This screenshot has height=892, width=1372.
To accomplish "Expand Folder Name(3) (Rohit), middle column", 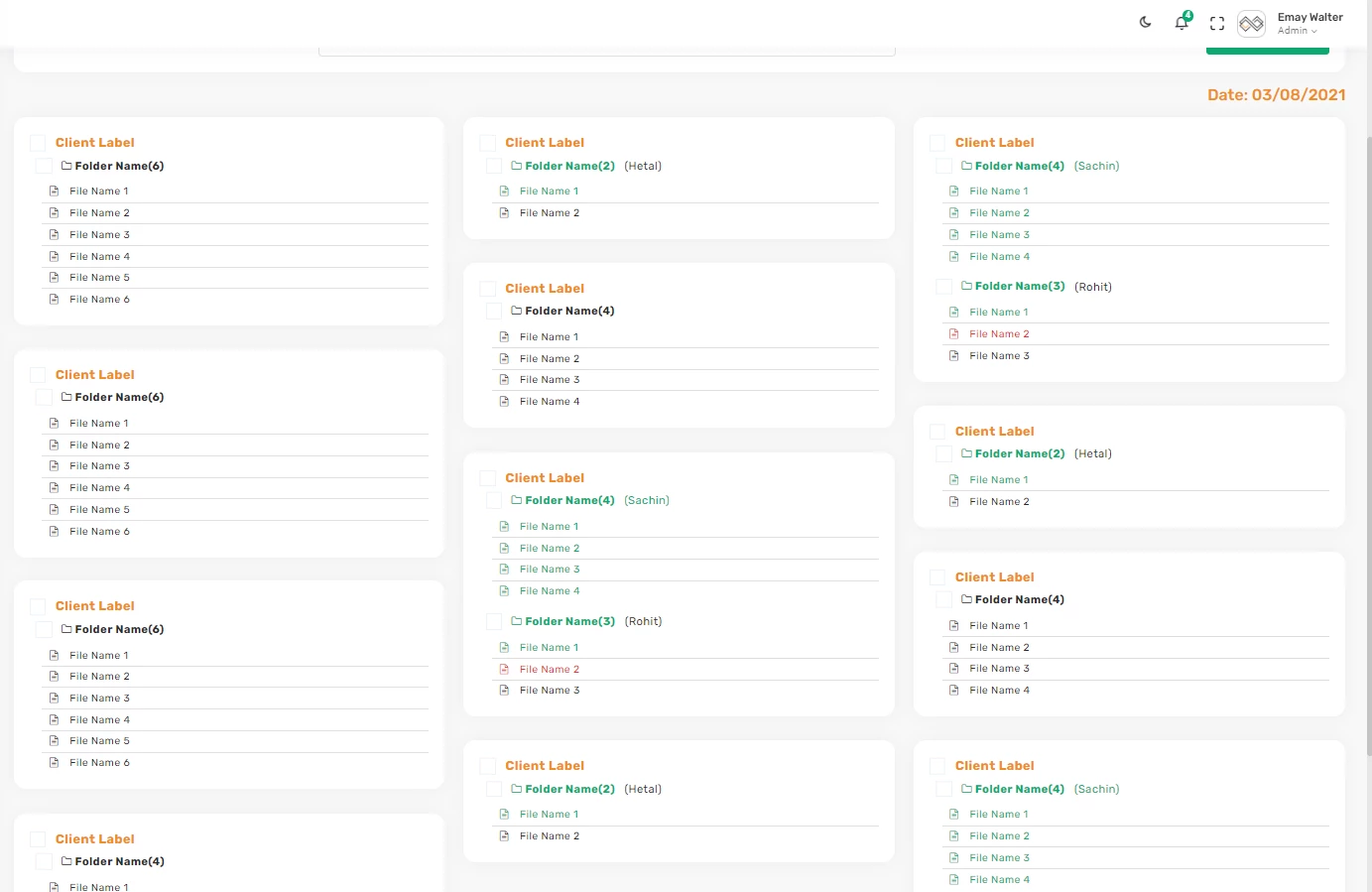I will (570, 621).
